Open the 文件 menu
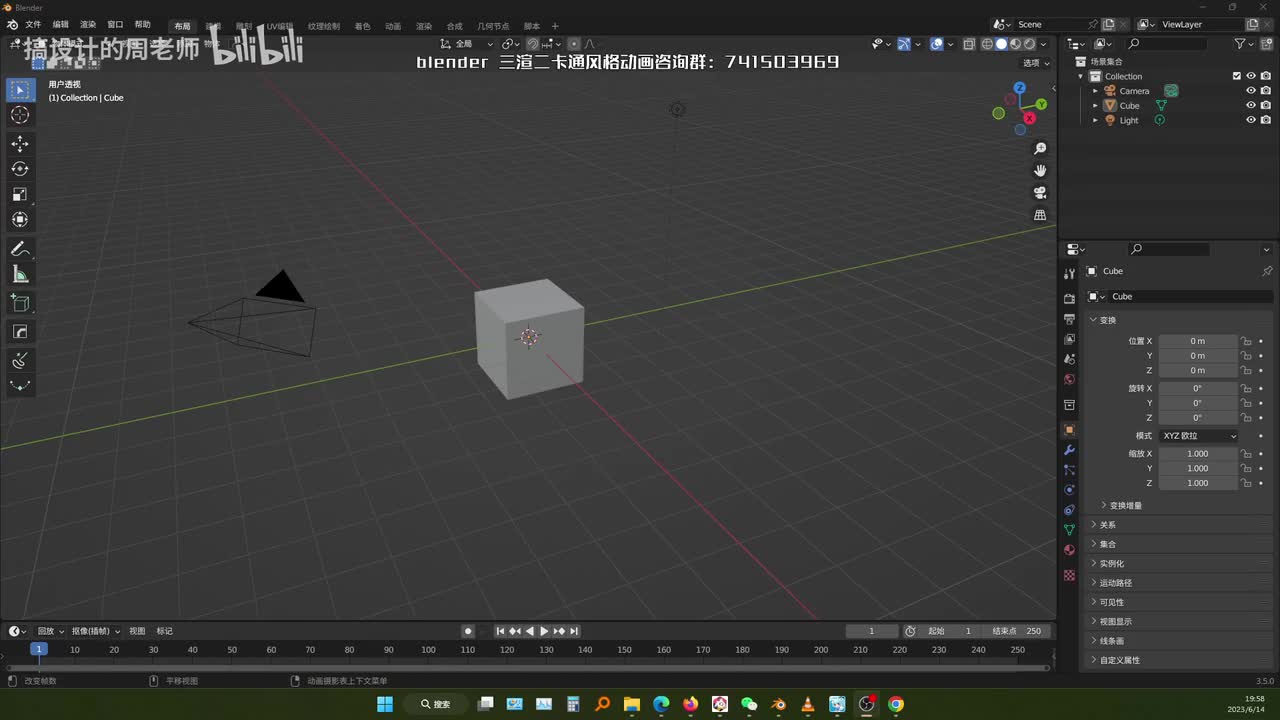 click(33, 25)
